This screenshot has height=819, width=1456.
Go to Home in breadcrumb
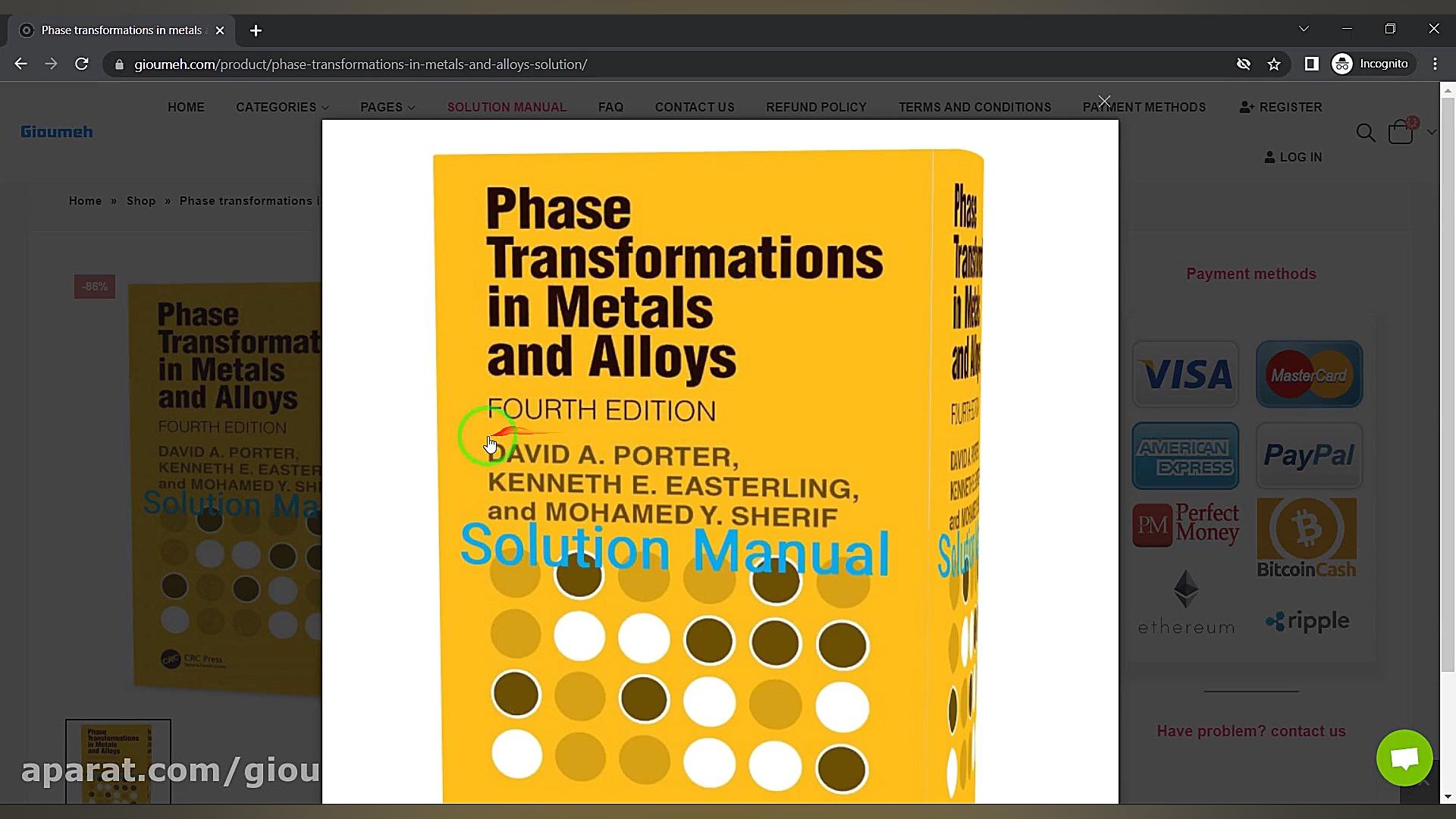(x=85, y=201)
